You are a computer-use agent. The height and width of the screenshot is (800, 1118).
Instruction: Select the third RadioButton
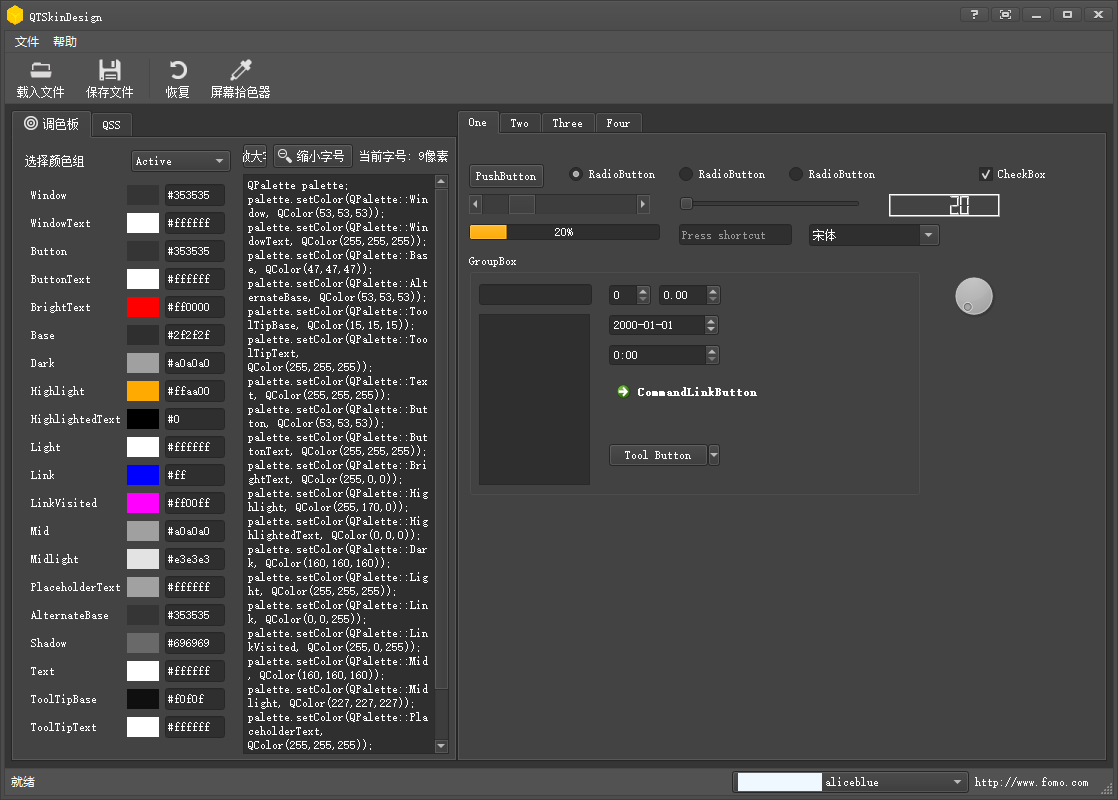point(796,173)
